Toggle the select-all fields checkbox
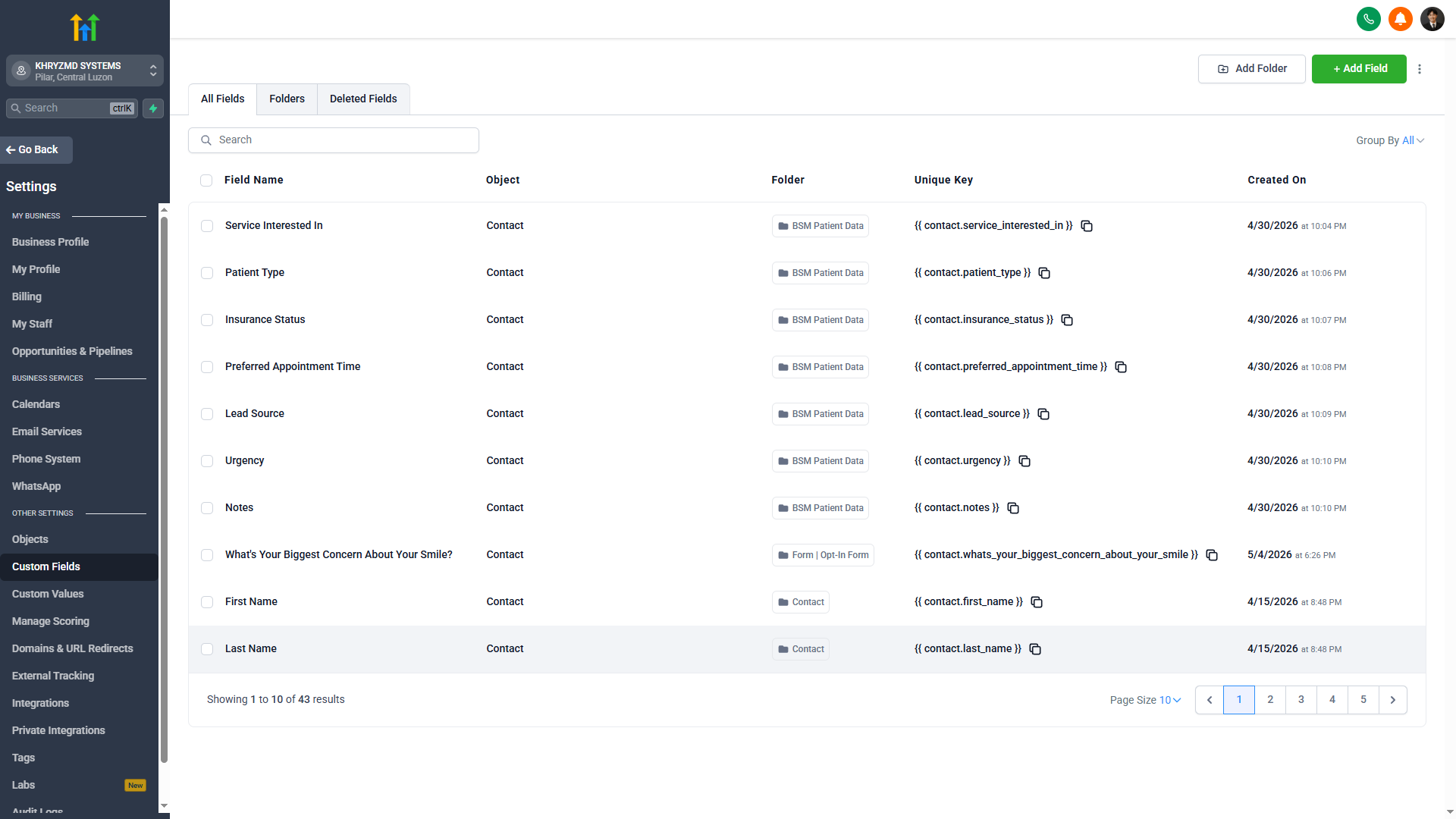Viewport: 1456px width, 819px height. coord(206,180)
